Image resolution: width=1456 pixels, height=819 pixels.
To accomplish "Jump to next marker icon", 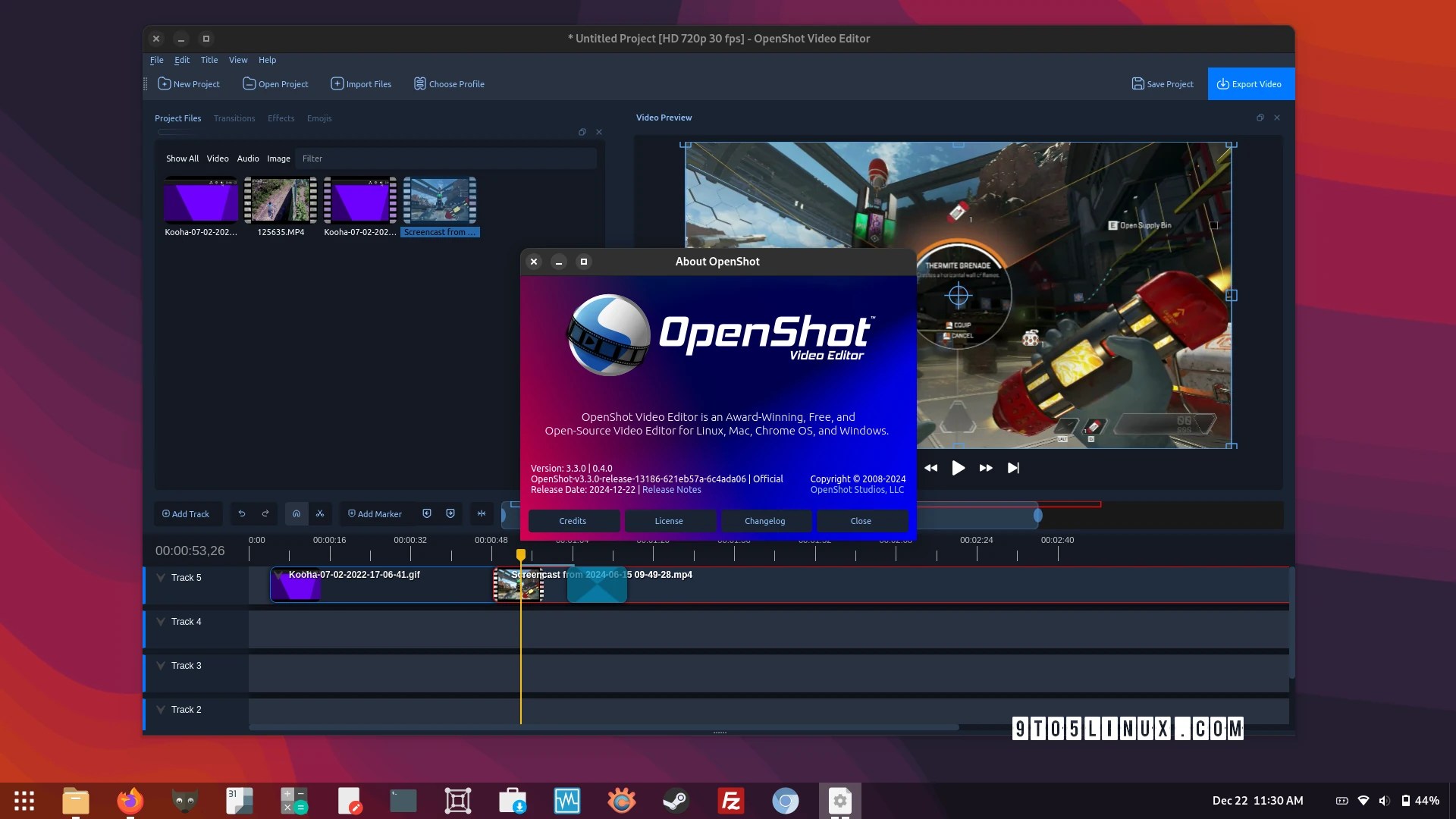I will 450,513.
